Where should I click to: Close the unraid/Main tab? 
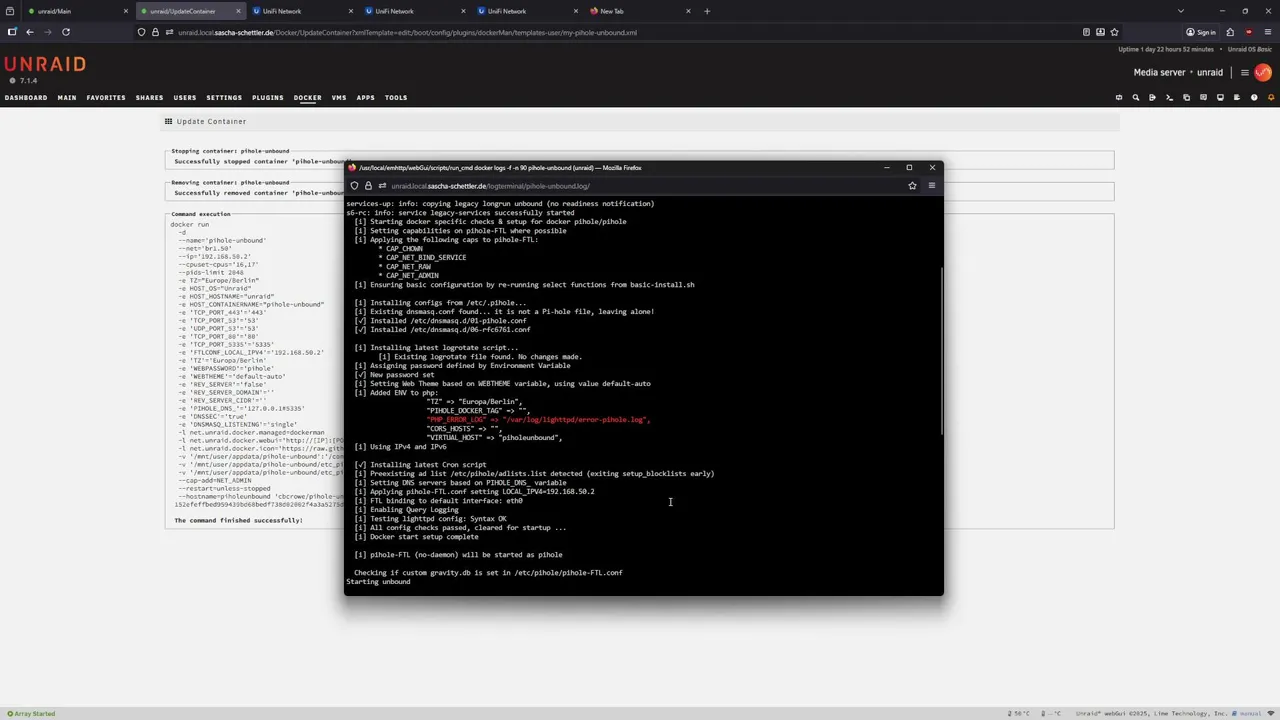126,11
